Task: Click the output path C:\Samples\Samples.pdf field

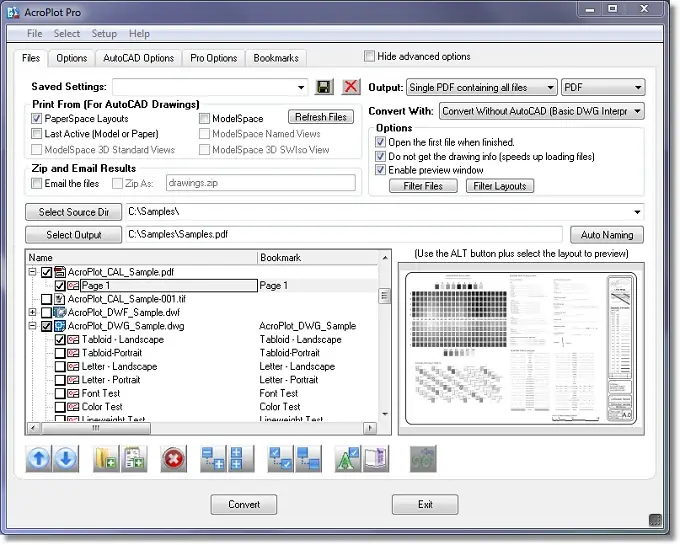Action: tap(344, 235)
